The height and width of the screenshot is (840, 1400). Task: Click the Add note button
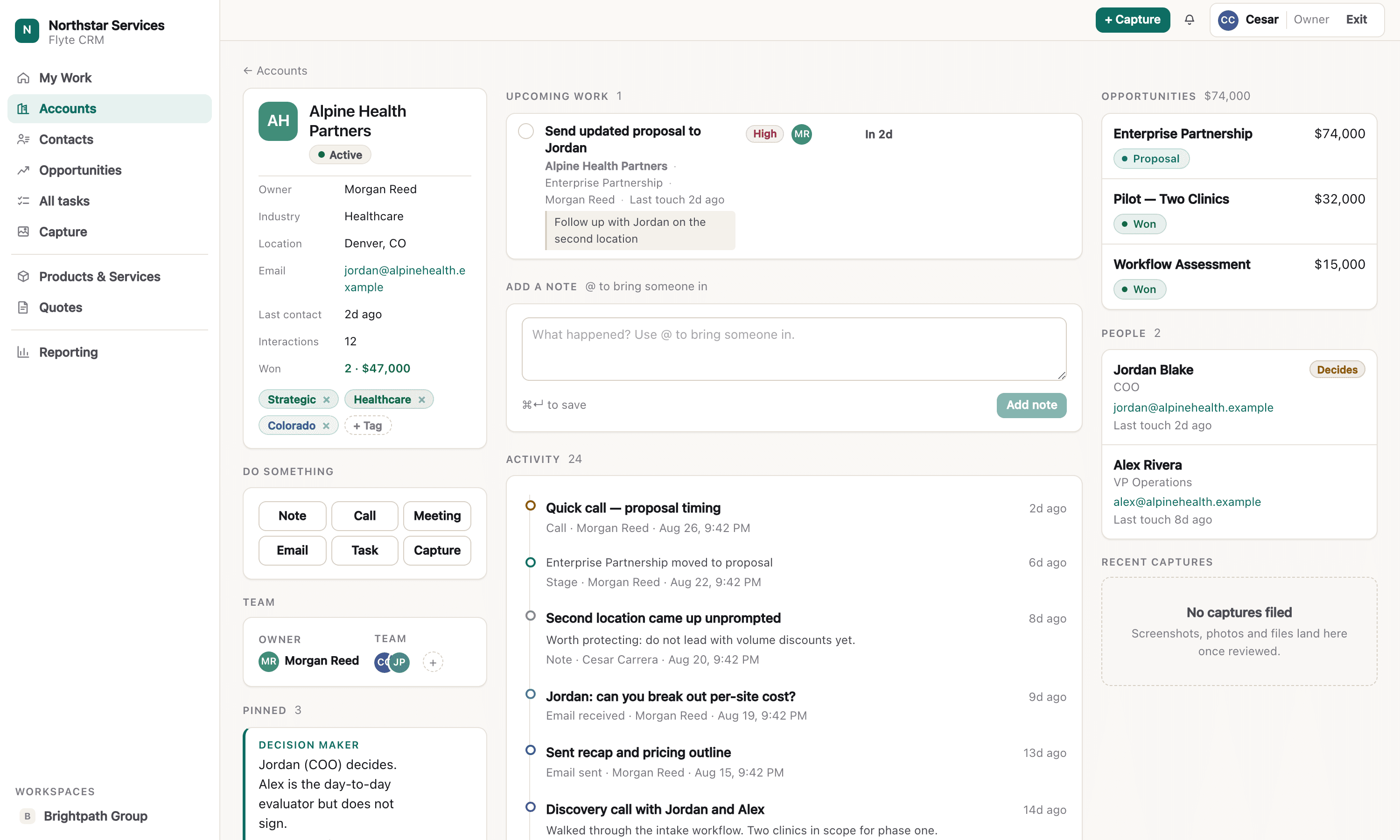[x=1031, y=405]
